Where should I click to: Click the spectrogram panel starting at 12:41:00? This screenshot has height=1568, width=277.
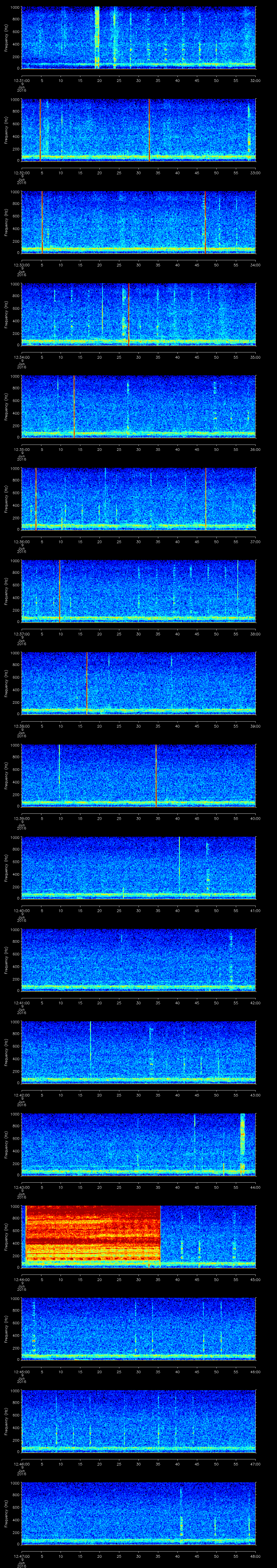tap(138, 959)
